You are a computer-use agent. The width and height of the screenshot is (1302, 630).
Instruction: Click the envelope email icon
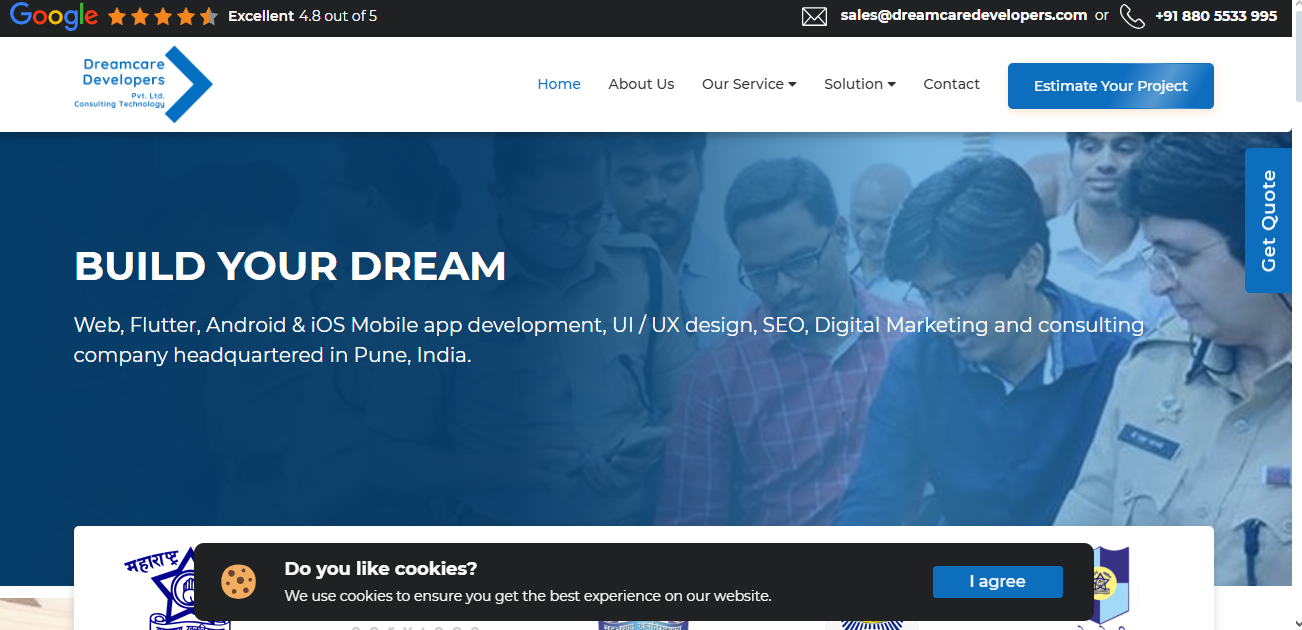pyautogui.click(x=814, y=16)
